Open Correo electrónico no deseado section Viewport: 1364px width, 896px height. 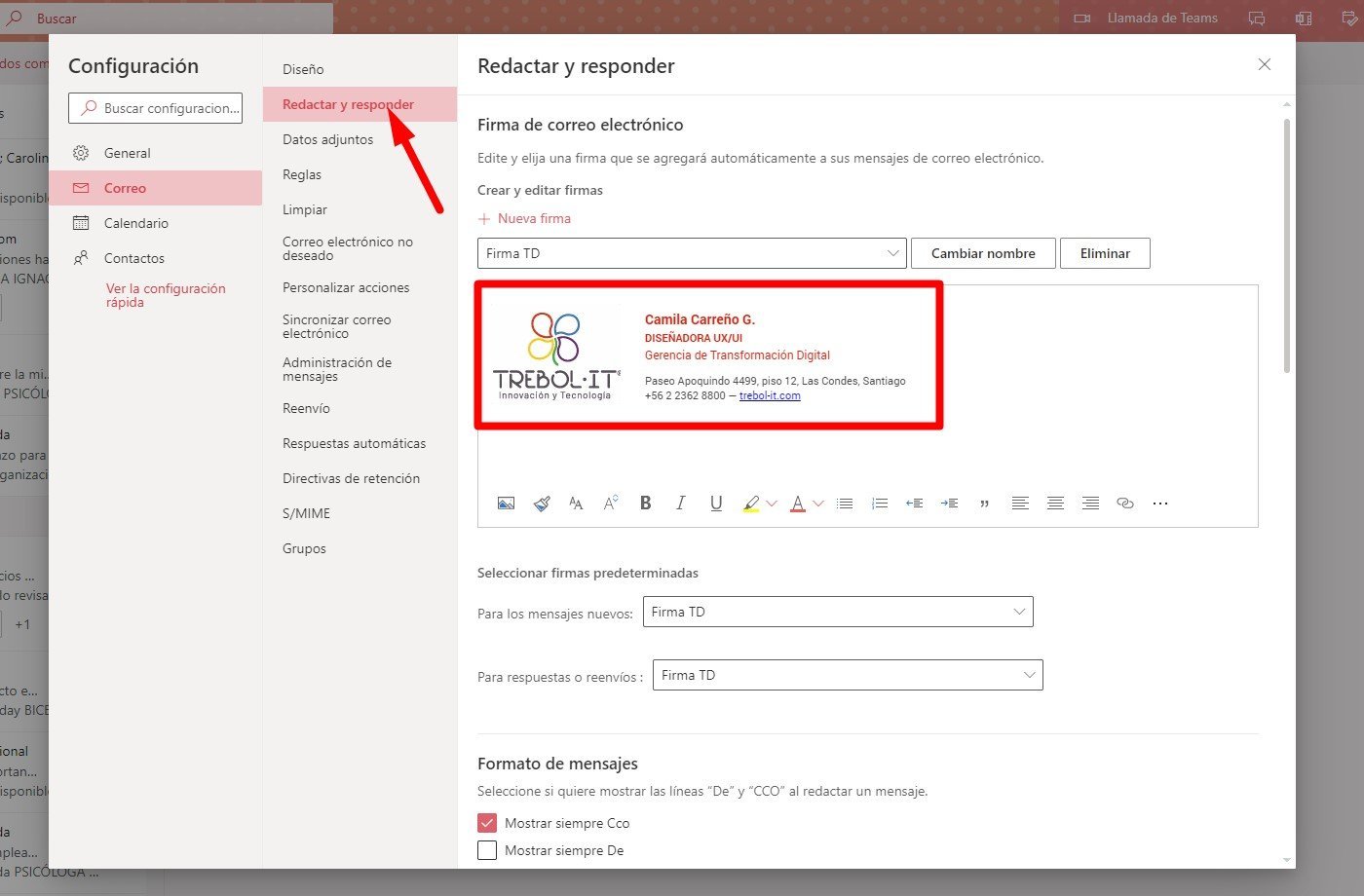coord(360,248)
